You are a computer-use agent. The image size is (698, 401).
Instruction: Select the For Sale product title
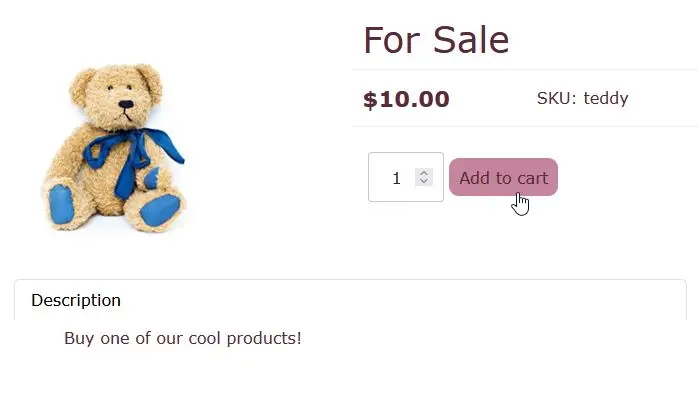point(436,40)
